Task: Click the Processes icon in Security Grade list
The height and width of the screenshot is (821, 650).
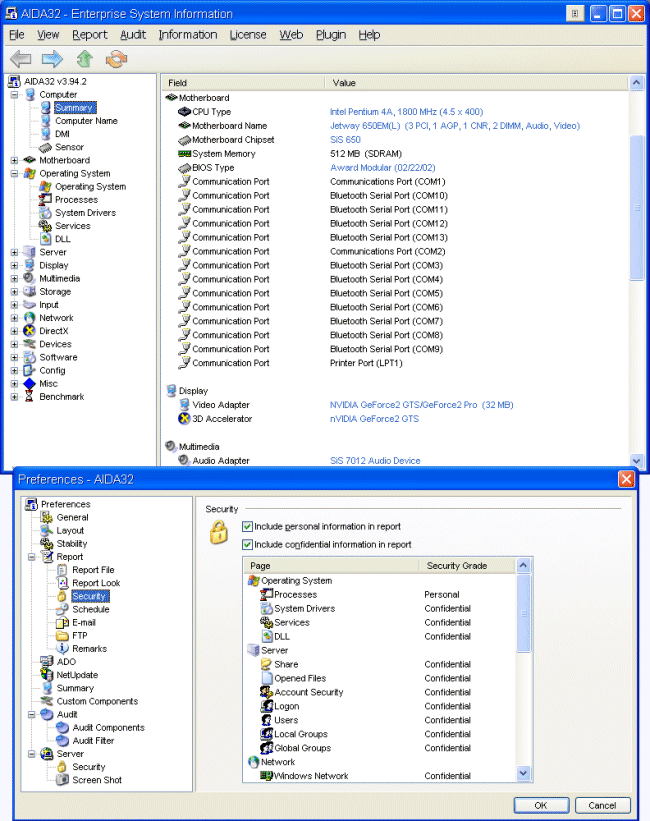Action: click(267, 594)
